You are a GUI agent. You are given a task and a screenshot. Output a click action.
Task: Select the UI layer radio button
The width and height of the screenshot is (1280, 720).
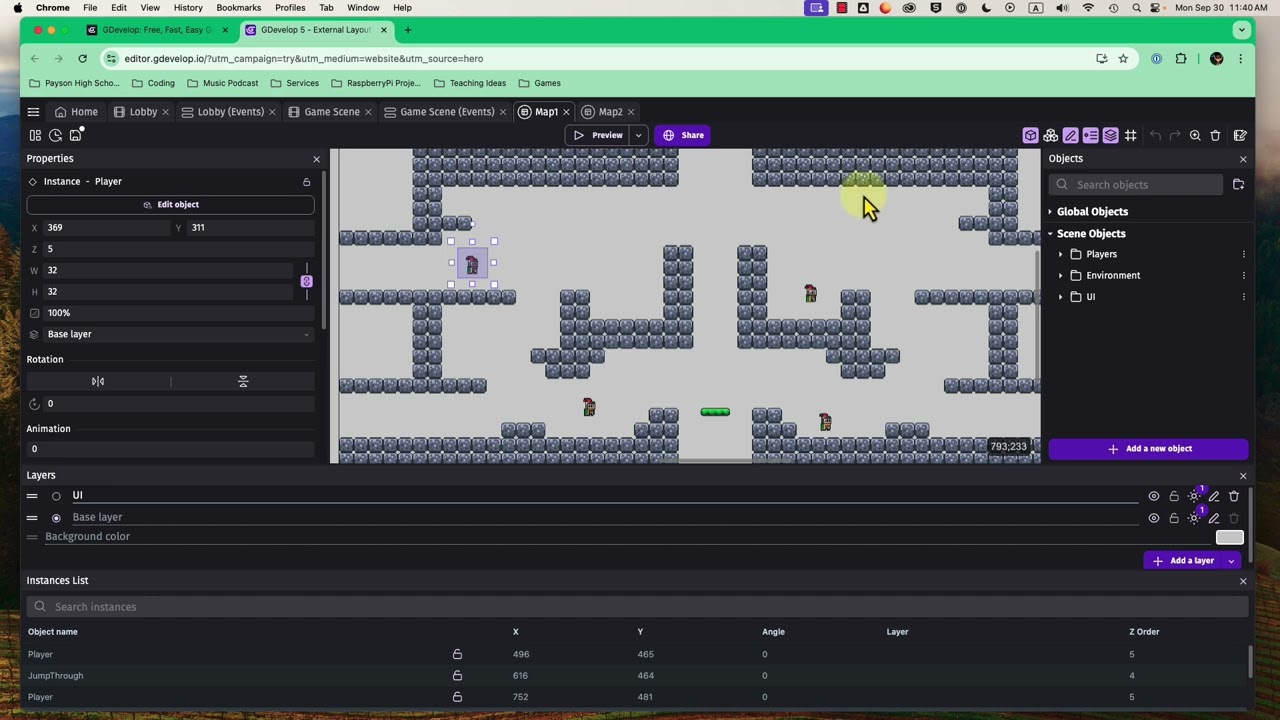(56, 496)
